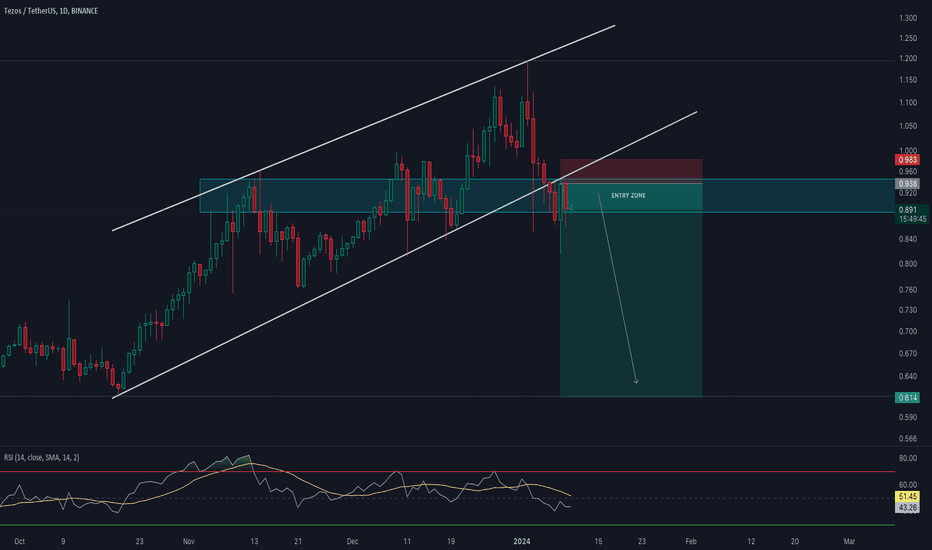Click the 15:49:45 candle countdown label
This screenshot has width=932, height=550.
coord(912,219)
